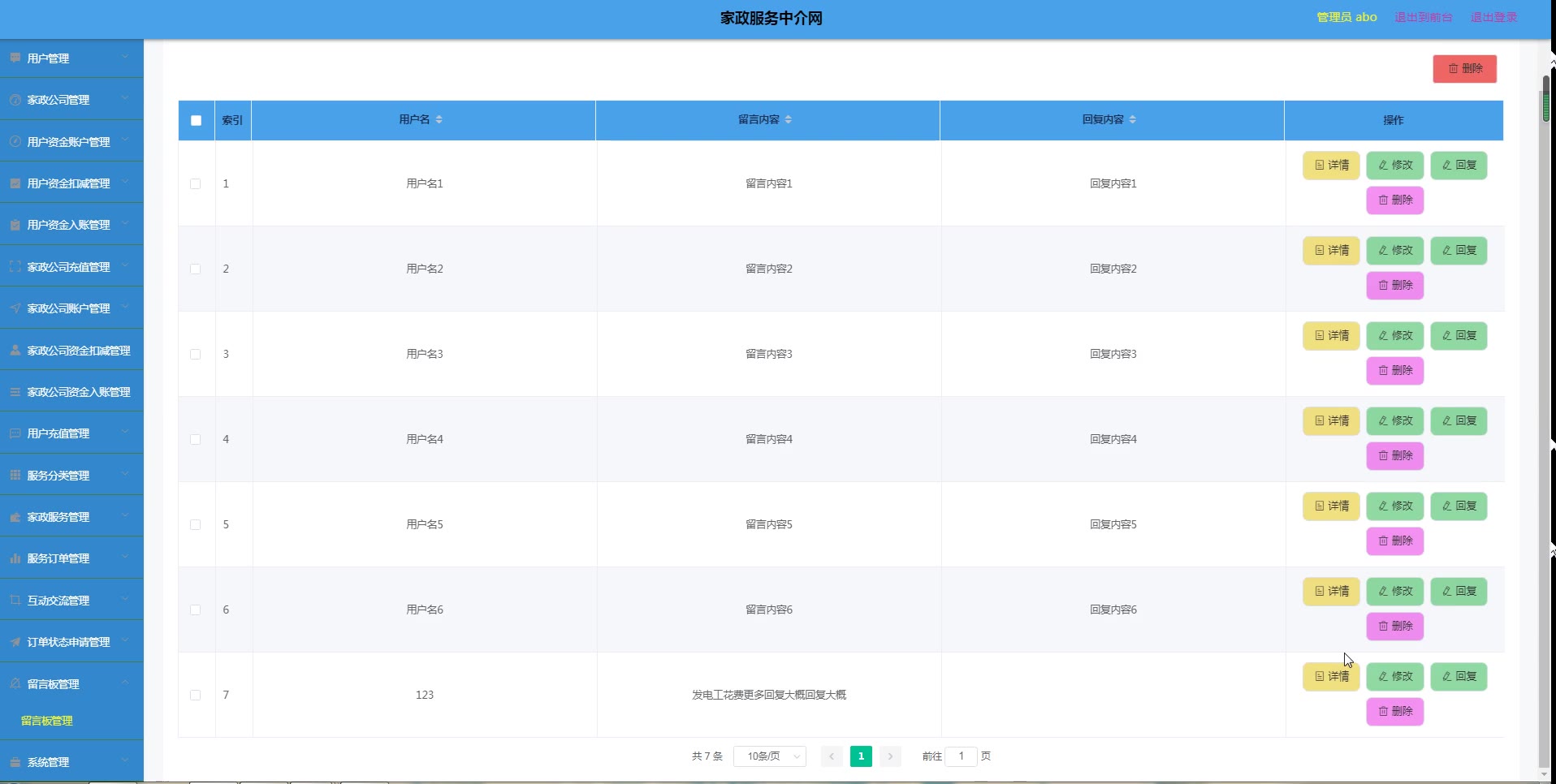Expand the 家政公司管理 menu chevron
The image size is (1556, 784).
[126, 98]
